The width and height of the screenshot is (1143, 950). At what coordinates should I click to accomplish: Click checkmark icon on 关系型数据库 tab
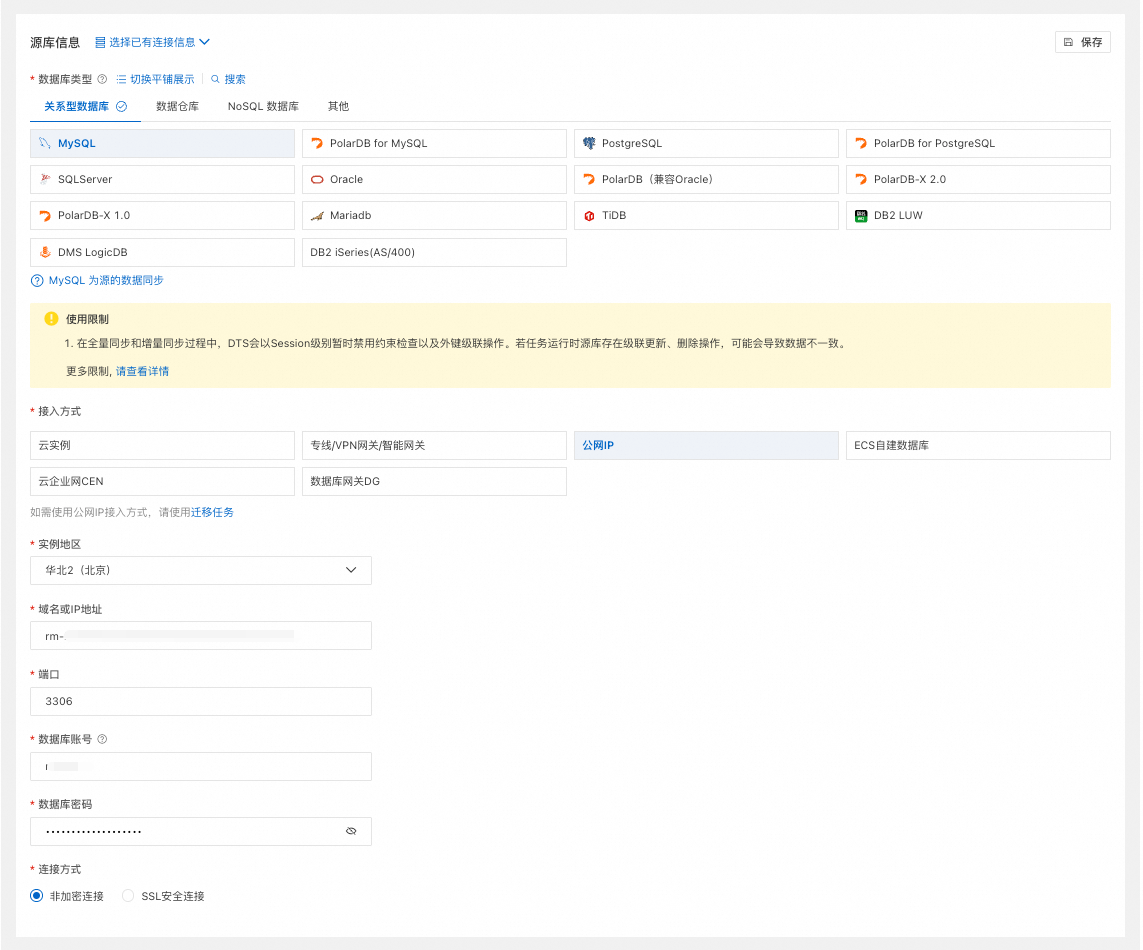122,106
